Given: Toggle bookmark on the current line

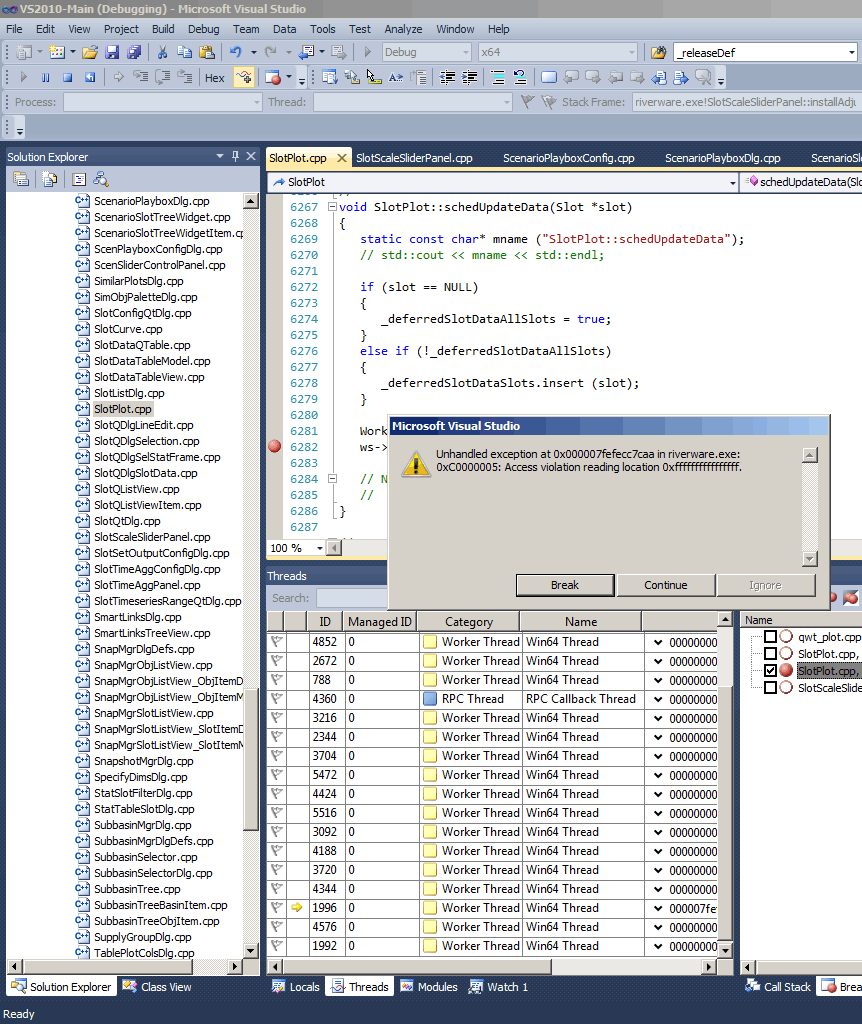Looking at the screenshot, I should [x=549, y=78].
